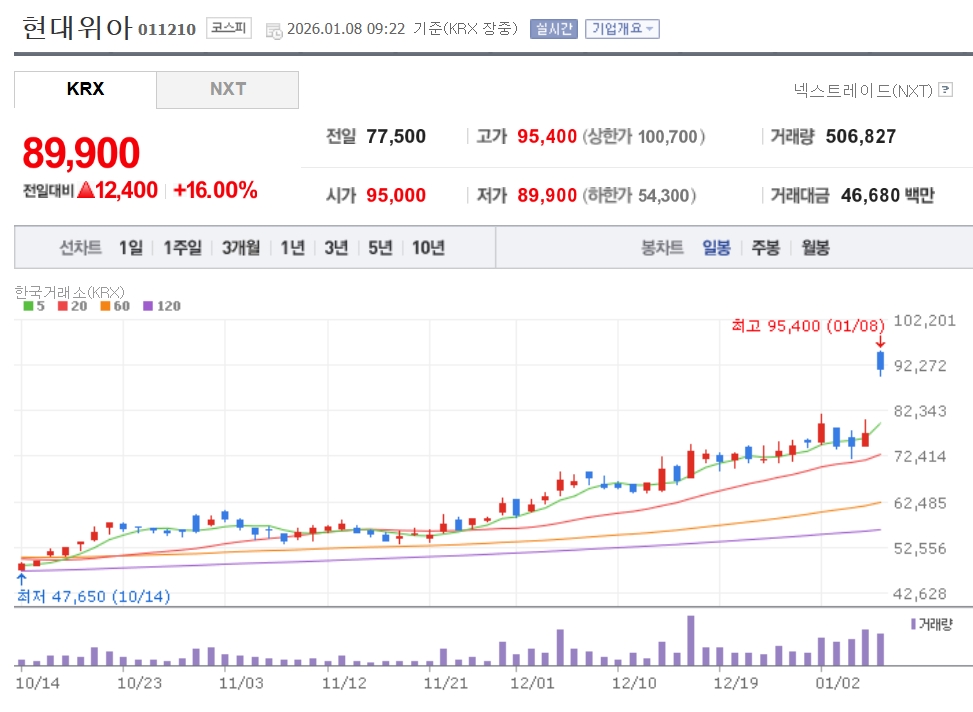
Task: Choose the 월봉 monthly candle chart
Action: pyautogui.click(x=815, y=248)
